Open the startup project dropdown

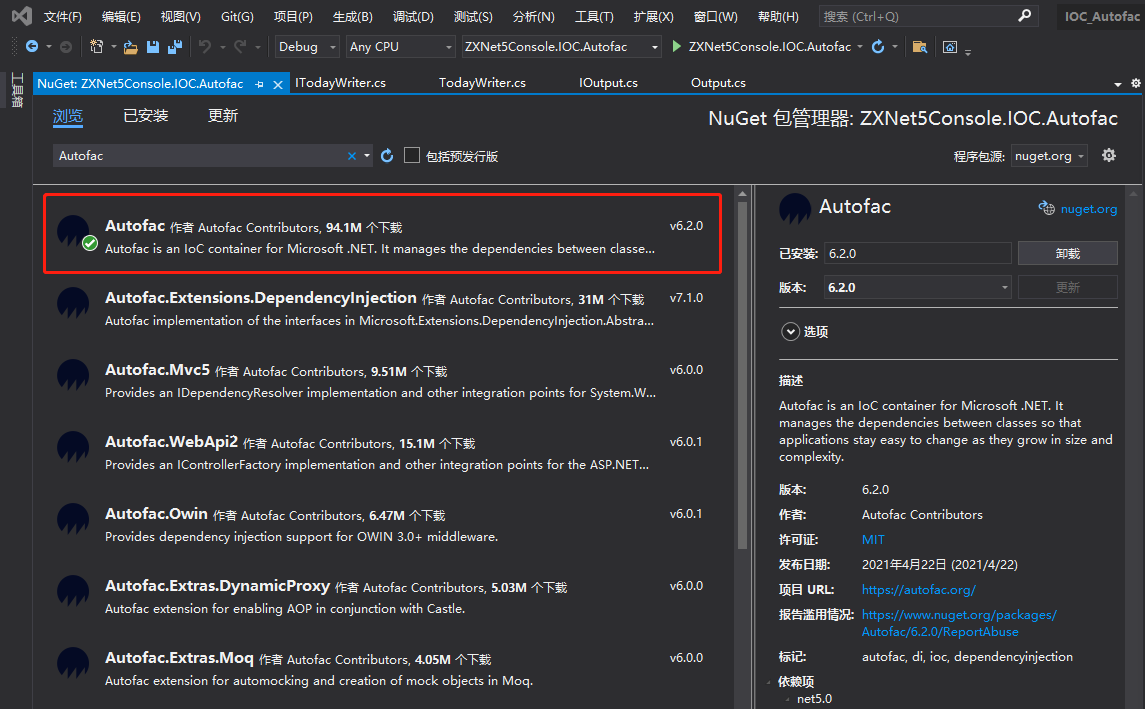[x=562, y=47]
